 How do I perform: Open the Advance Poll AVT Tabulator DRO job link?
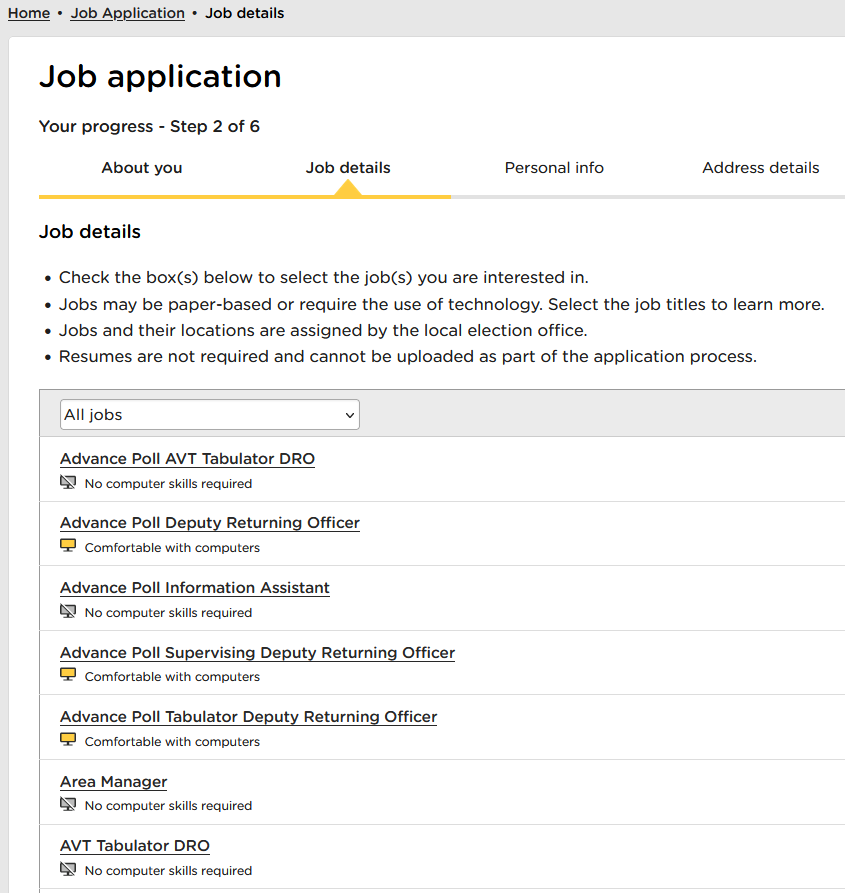(187, 459)
